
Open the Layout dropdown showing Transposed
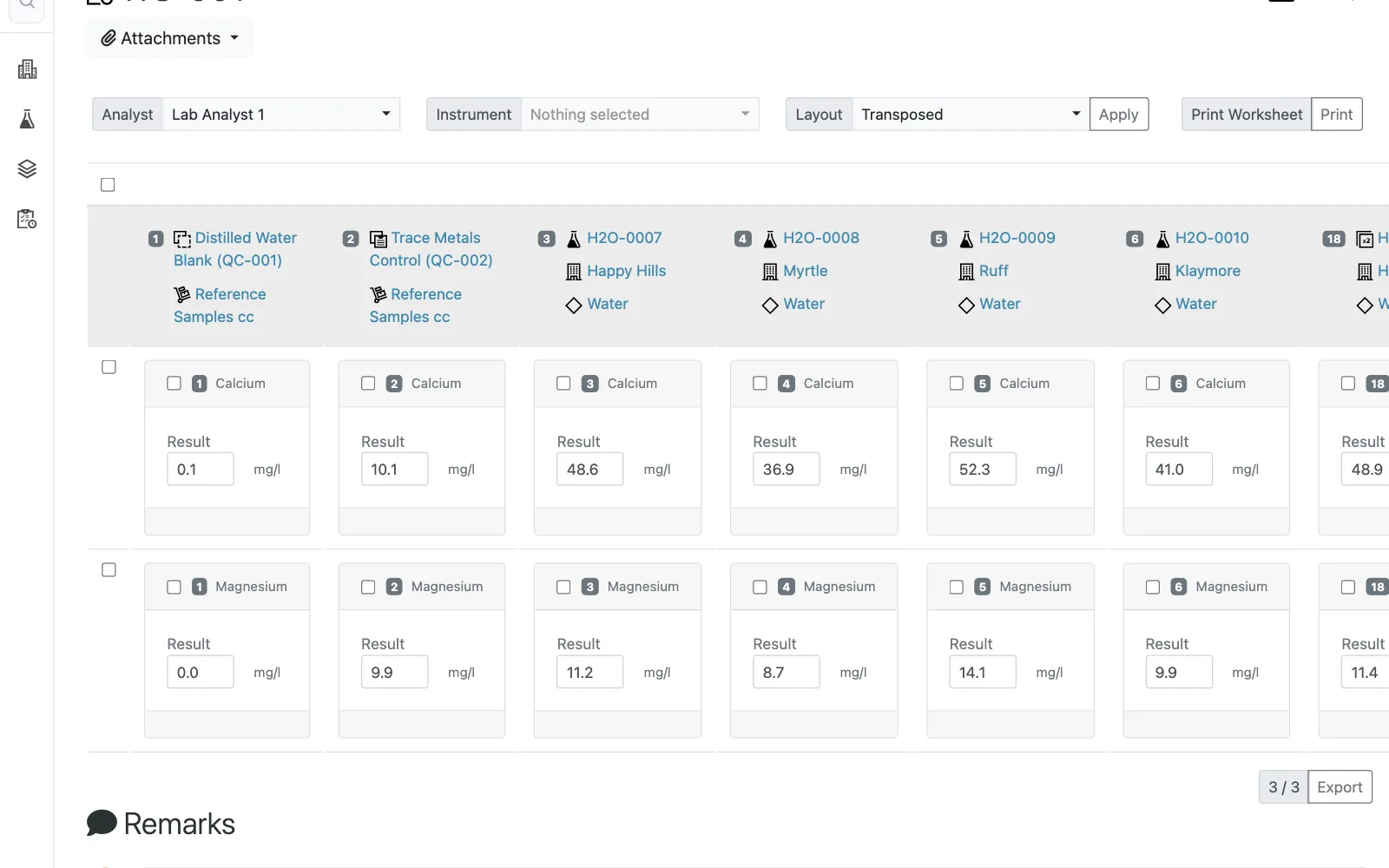(971, 114)
